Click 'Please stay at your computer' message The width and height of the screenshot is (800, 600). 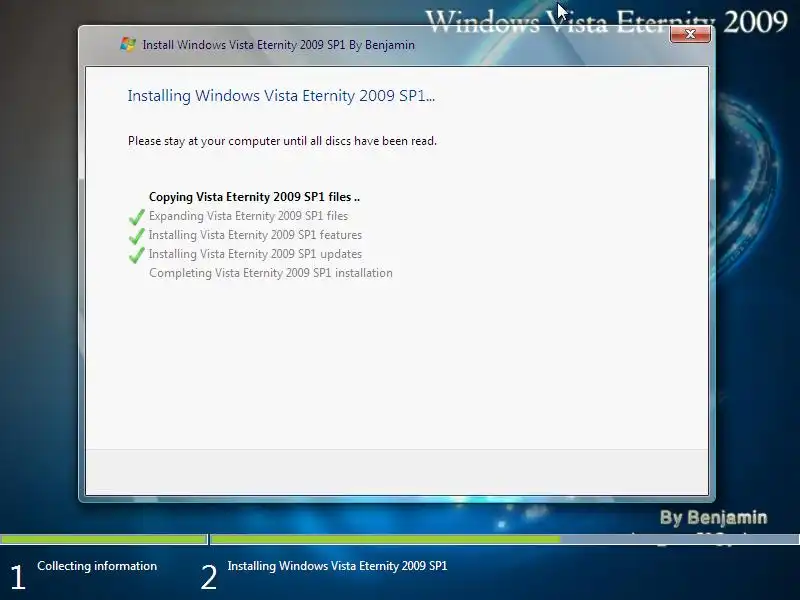tap(282, 141)
